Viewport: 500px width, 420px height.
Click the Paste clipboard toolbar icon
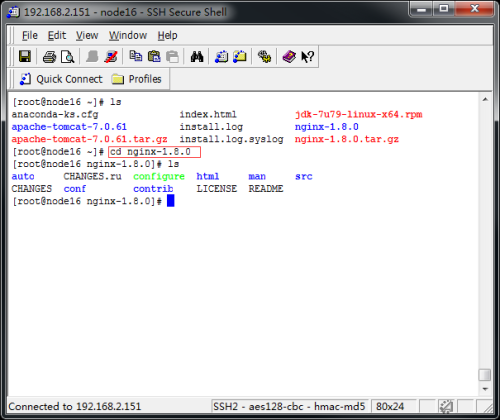coord(154,56)
